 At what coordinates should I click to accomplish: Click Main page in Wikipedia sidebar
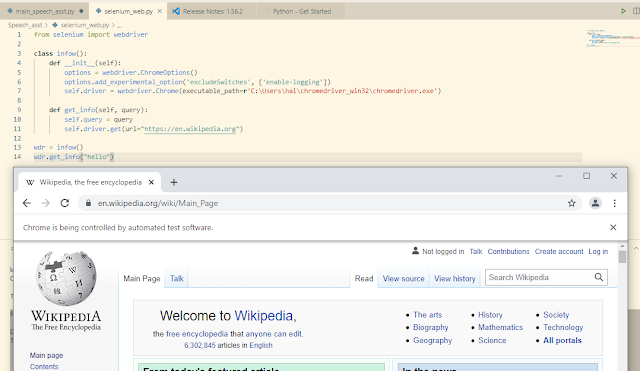pyautogui.click(x=46, y=355)
